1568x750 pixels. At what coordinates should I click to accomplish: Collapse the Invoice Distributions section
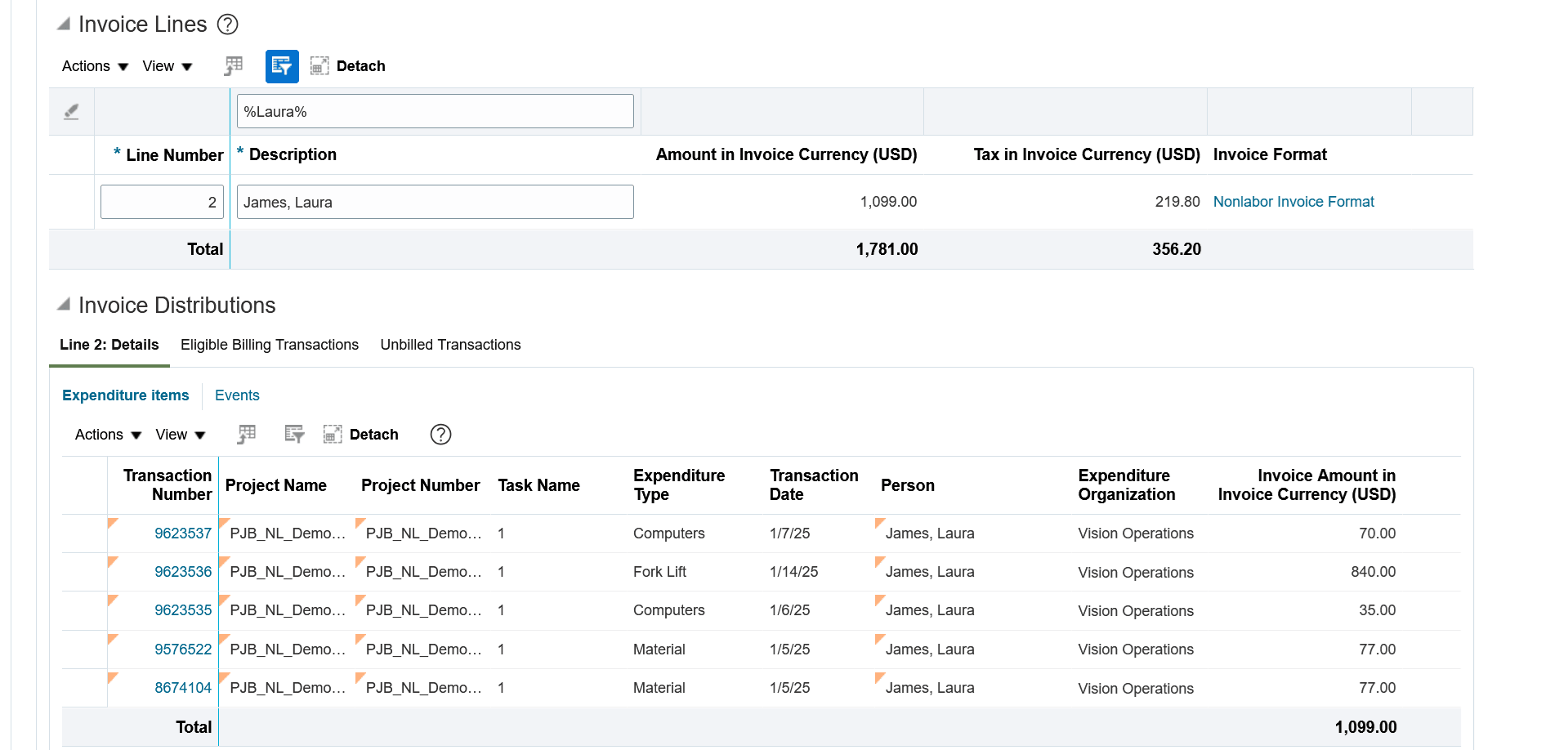tap(63, 305)
